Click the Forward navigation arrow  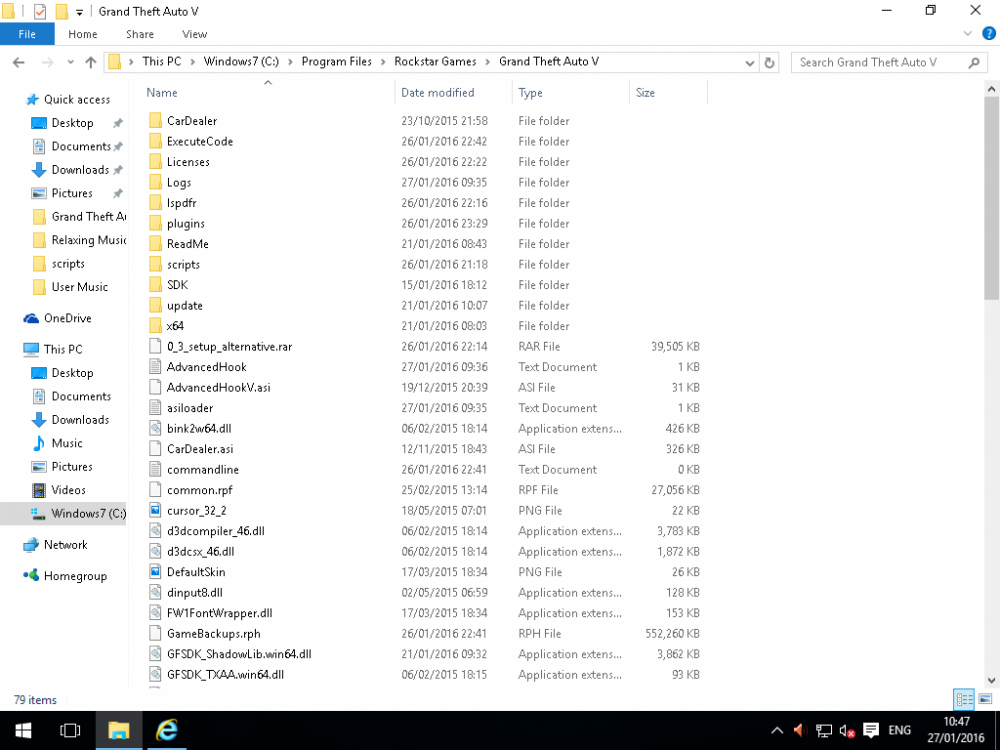pos(47,62)
